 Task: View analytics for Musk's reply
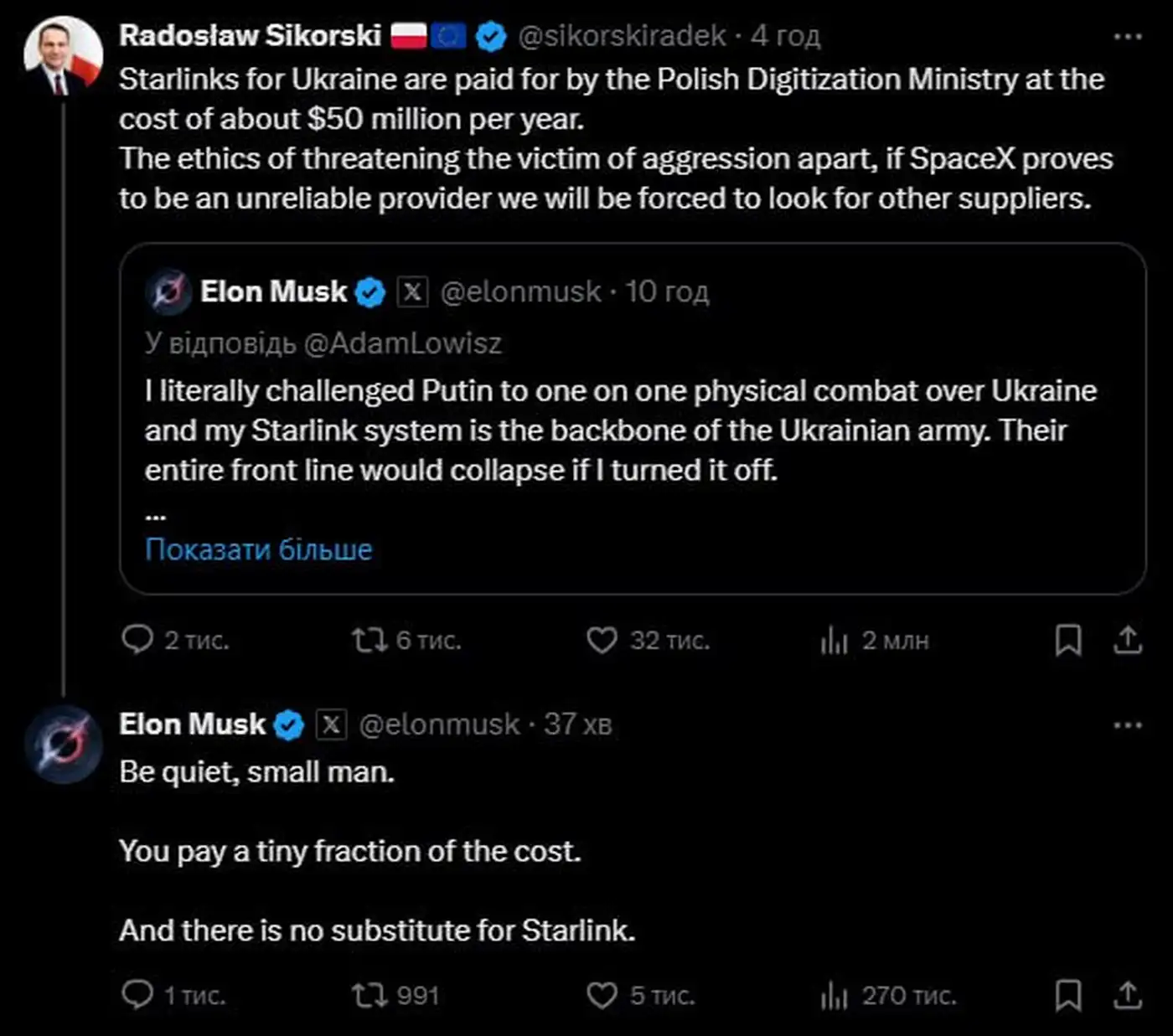[835, 996]
